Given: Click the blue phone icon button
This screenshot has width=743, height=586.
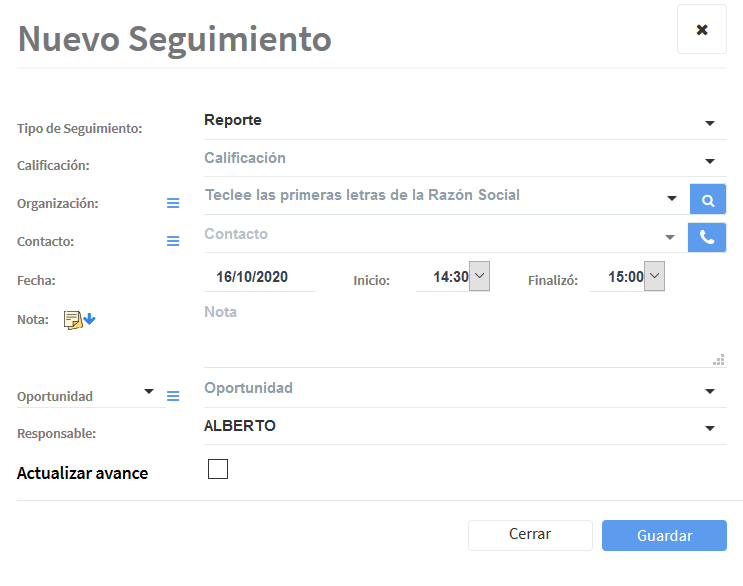Looking at the screenshot, I should tap(707, 237).
